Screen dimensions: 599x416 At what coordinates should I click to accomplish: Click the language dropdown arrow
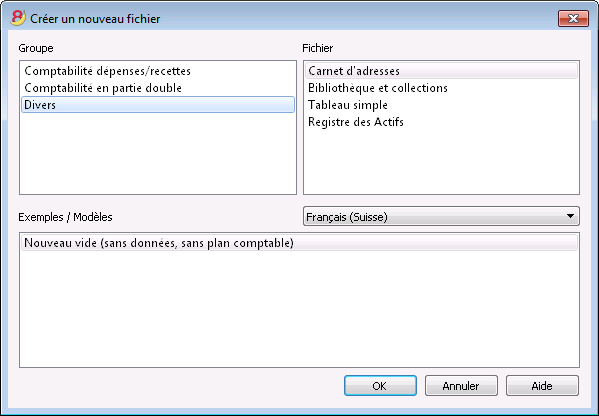click(570, 216)
